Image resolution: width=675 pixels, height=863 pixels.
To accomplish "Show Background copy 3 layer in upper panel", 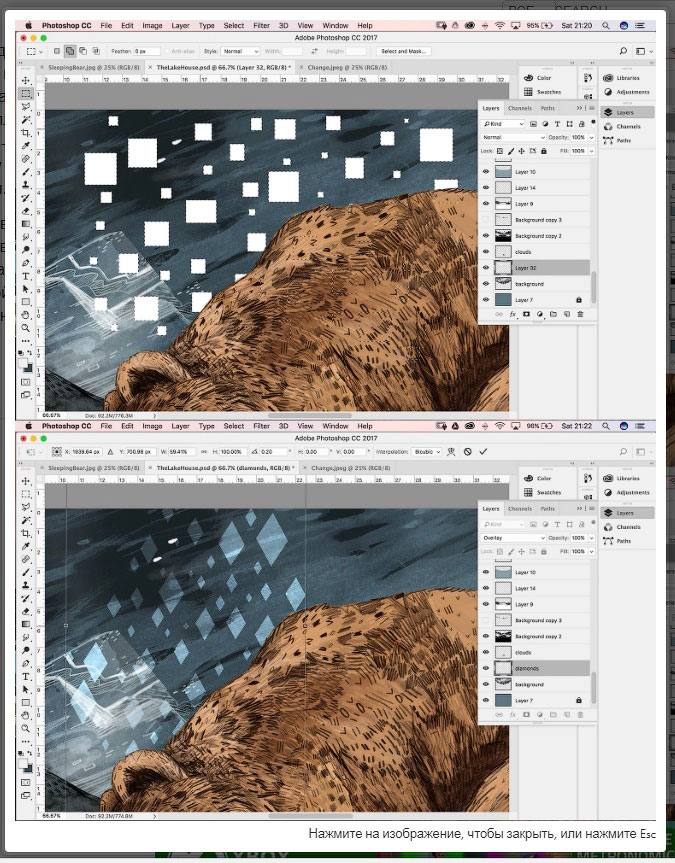I will (x=486, y=220).
